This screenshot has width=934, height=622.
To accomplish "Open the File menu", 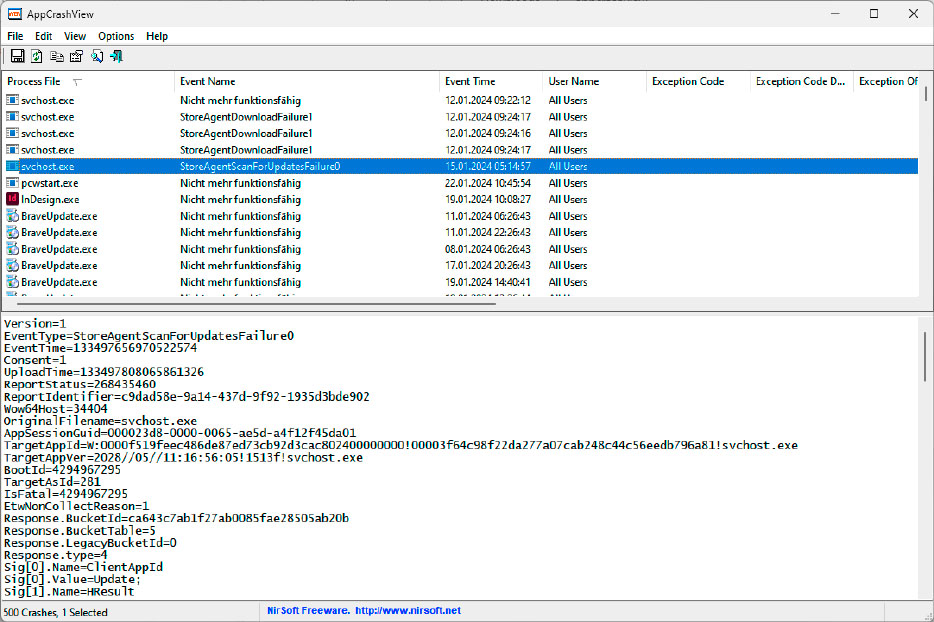I will pos(15,36).
